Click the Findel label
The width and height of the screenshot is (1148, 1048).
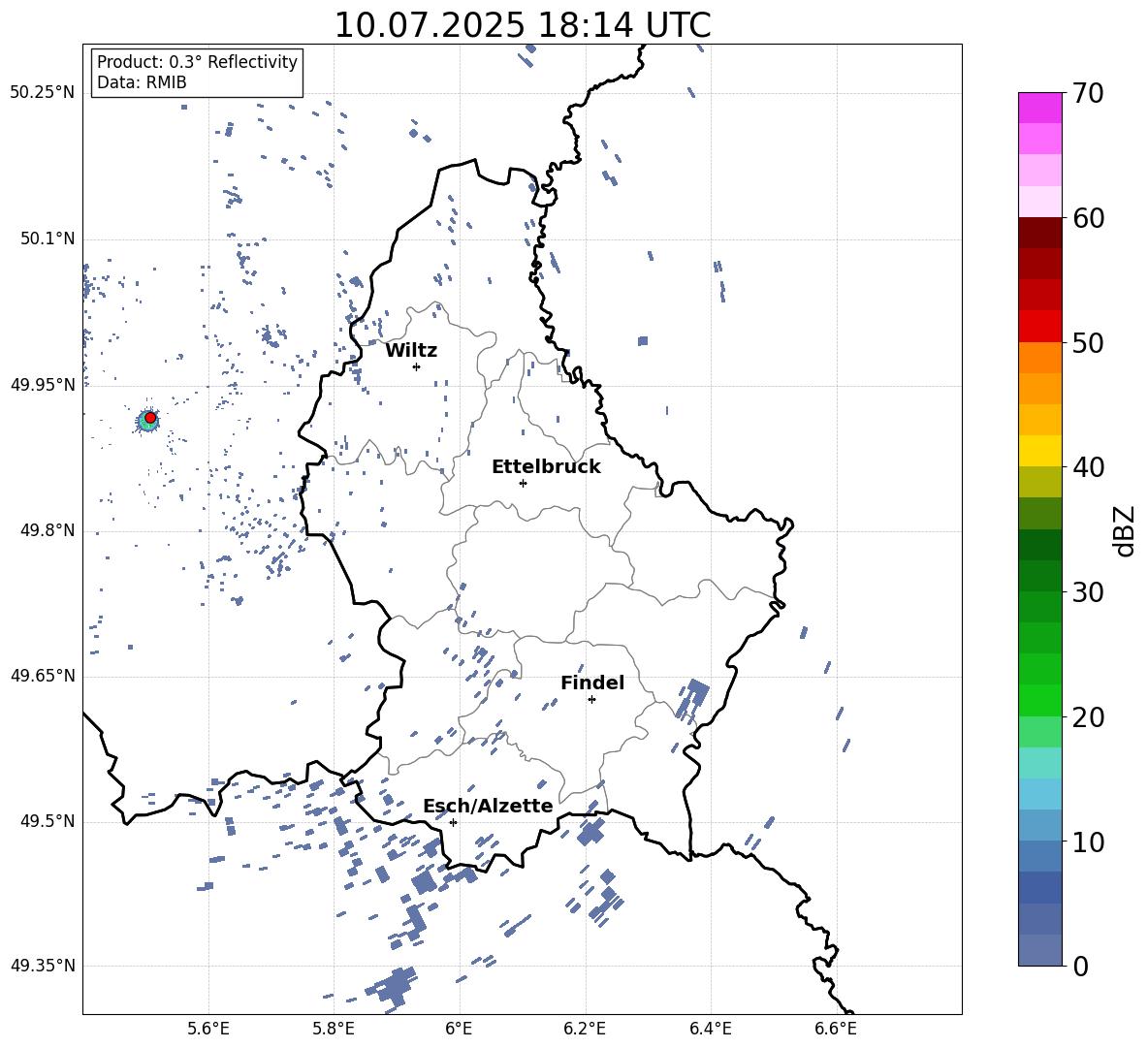pos(592,683)
